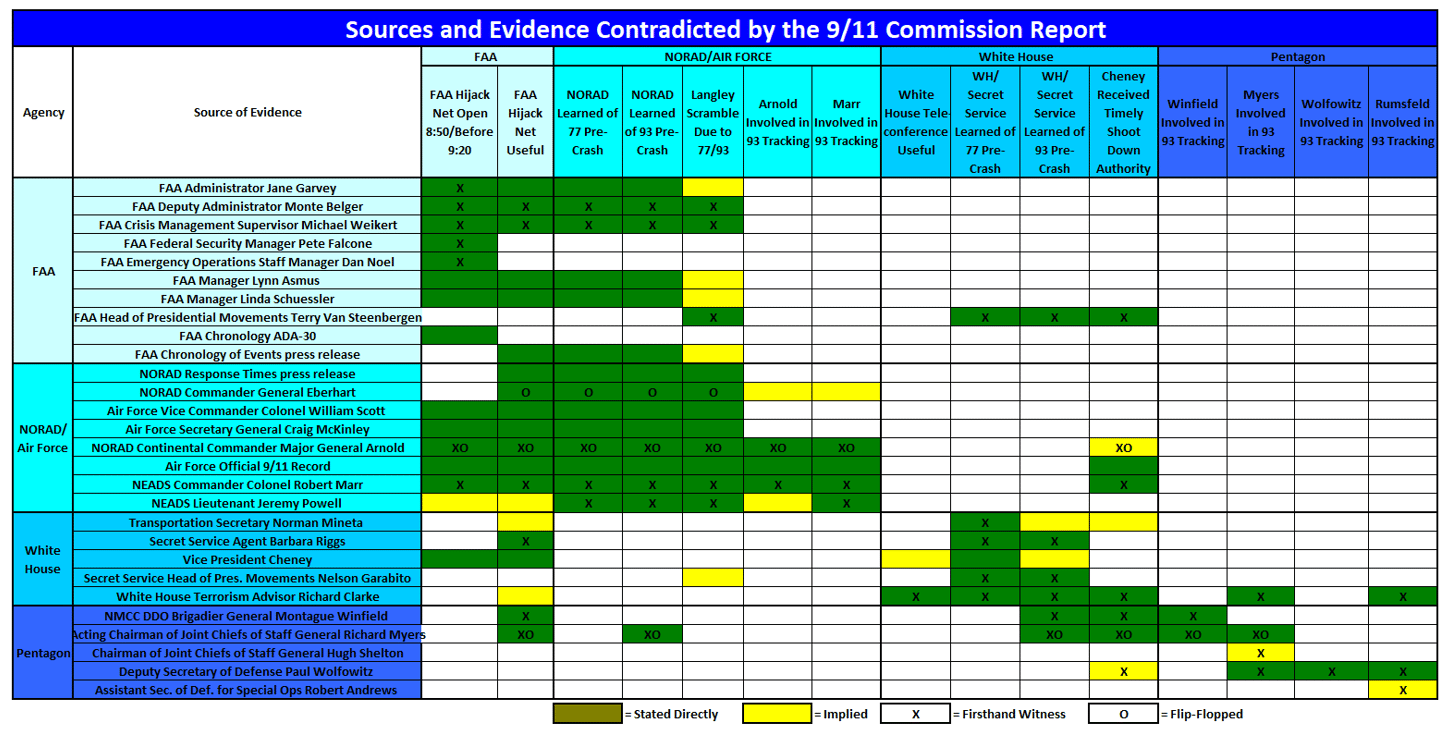Click the Pentagon column group header
This screenshot has height=735, width=1440.
(1298, 57)
